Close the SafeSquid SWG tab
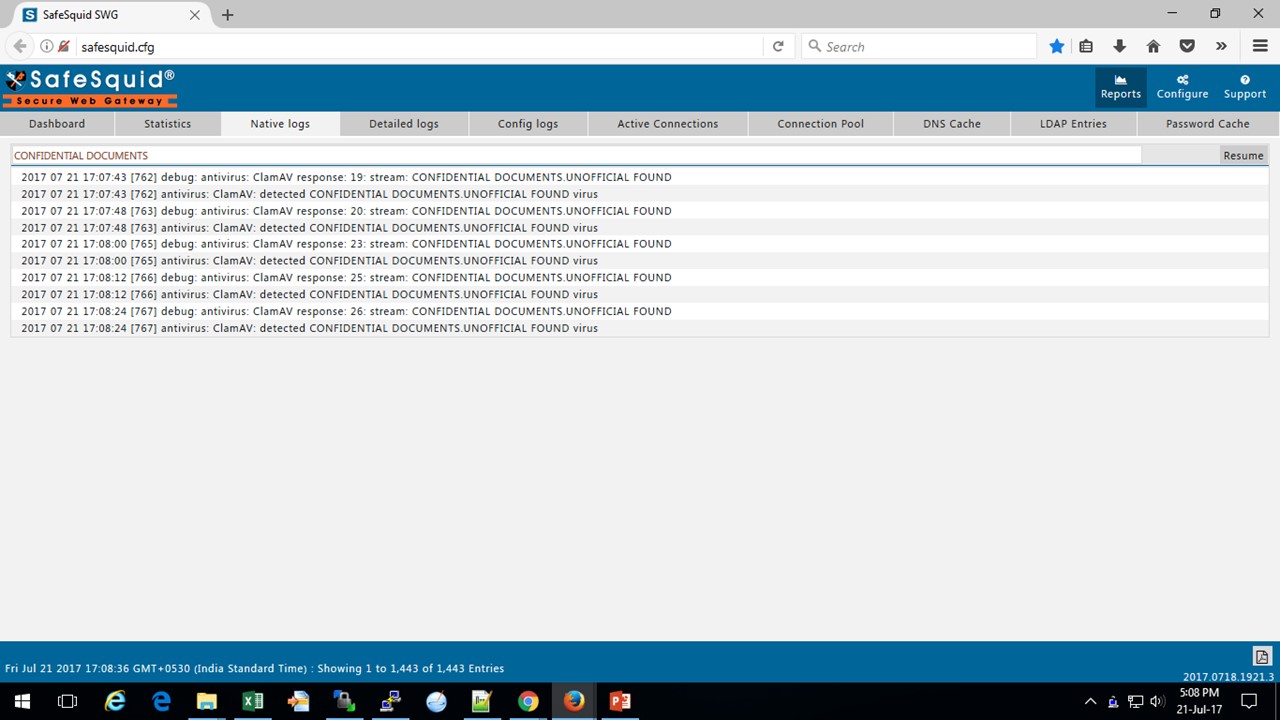This screenshot has height=720, width=1280. point(195,15)
